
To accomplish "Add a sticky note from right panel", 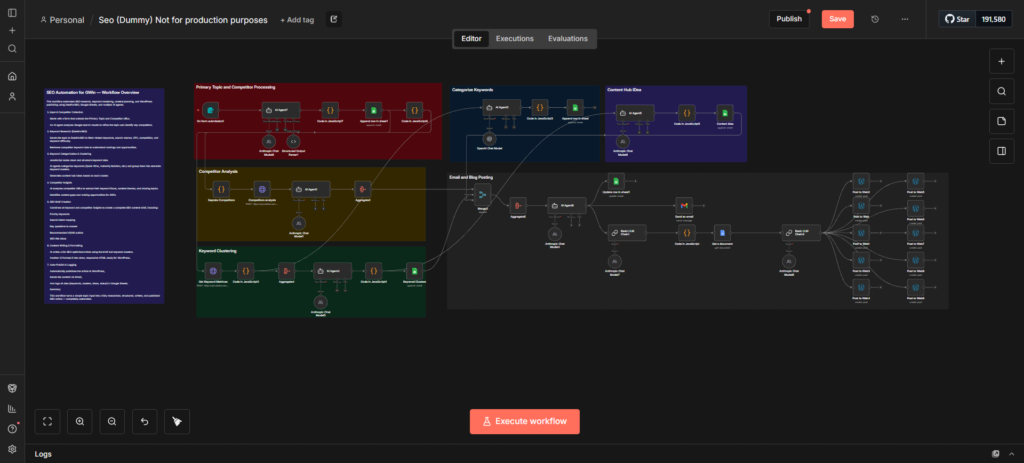I will tap(1001, 121).
